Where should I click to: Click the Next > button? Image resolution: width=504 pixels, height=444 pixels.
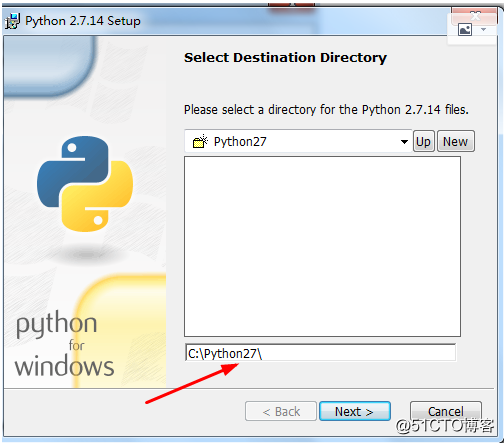pyautogui.click(x=355, y=411)
